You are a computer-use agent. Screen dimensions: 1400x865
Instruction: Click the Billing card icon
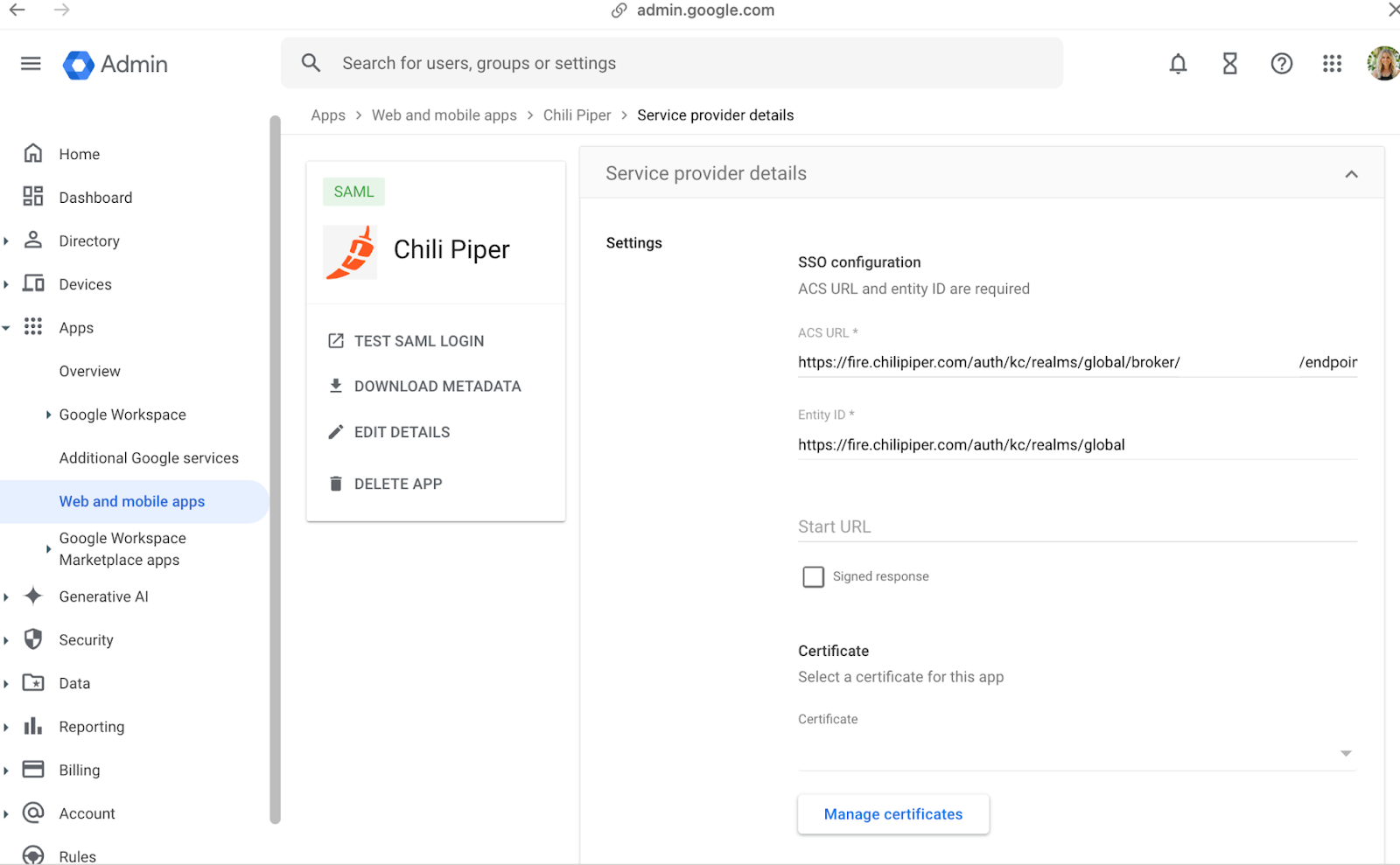pyautogui.click(x=33, y=770)
